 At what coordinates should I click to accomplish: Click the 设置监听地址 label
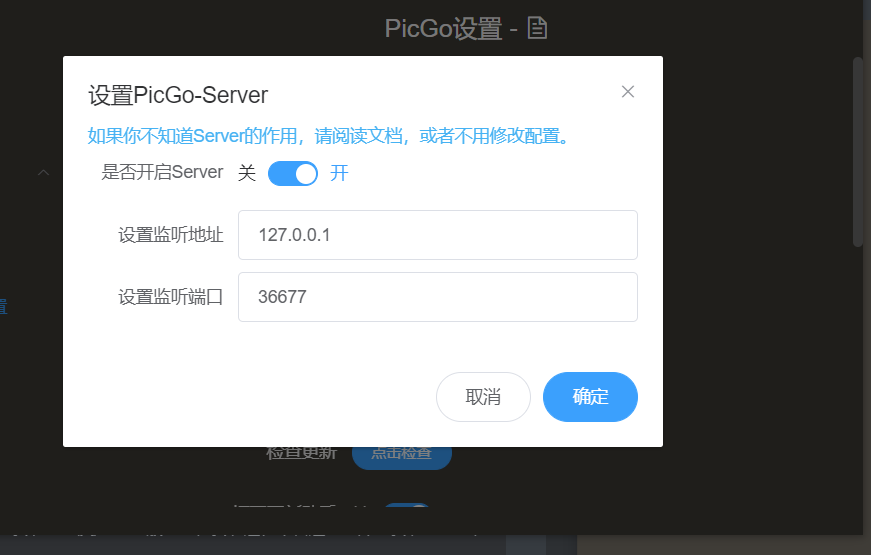(170, 235)
